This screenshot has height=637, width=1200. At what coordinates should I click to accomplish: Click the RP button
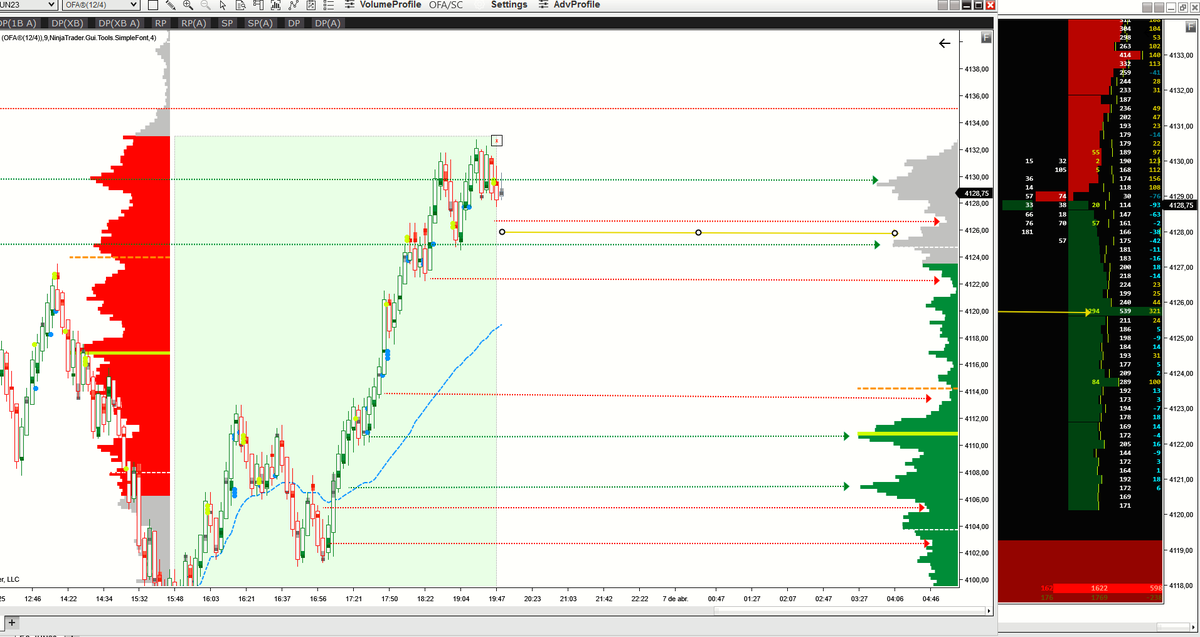tap(161, 23)
